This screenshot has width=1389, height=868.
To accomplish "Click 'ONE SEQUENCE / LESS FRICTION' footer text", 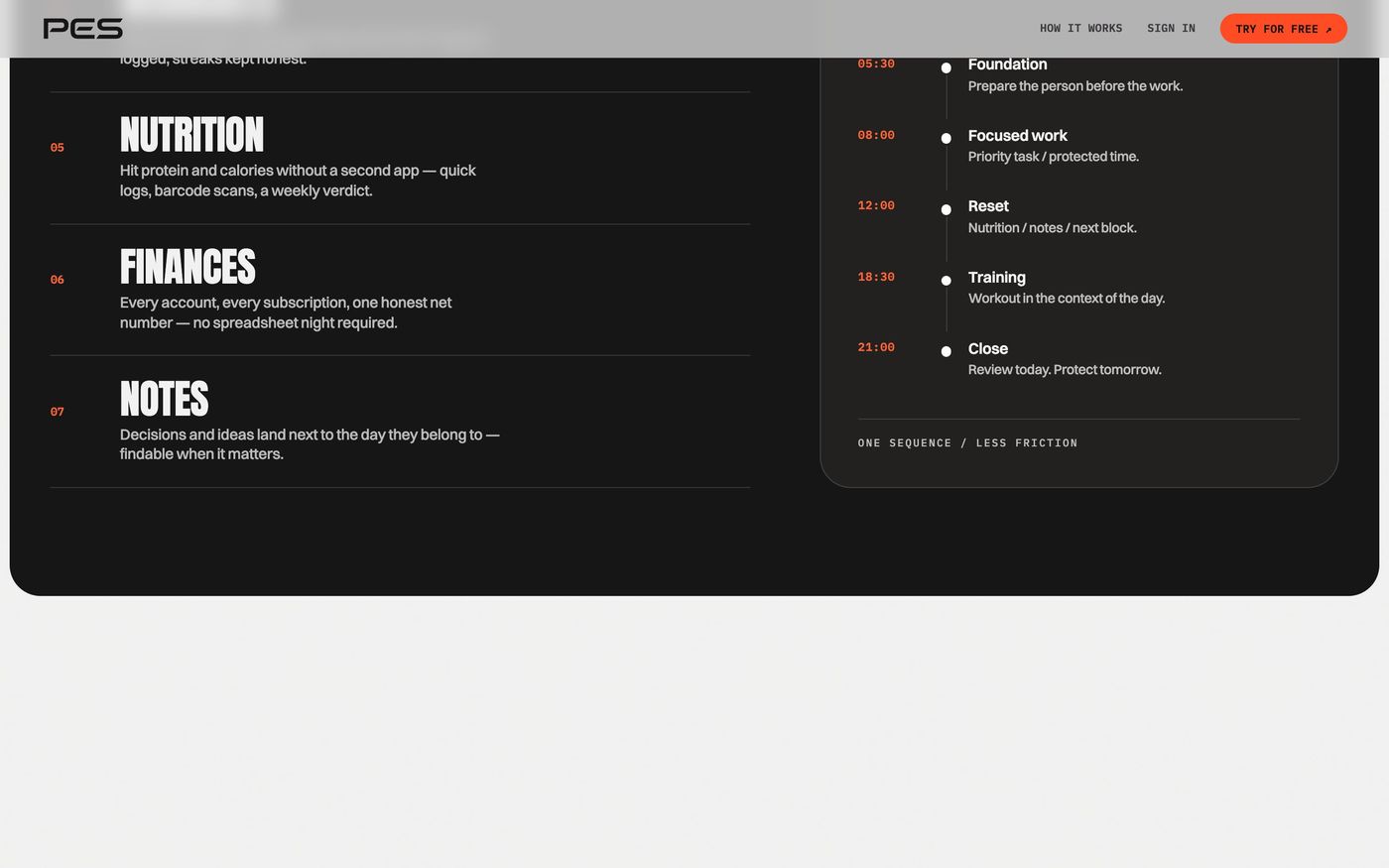I will [967, 443].
